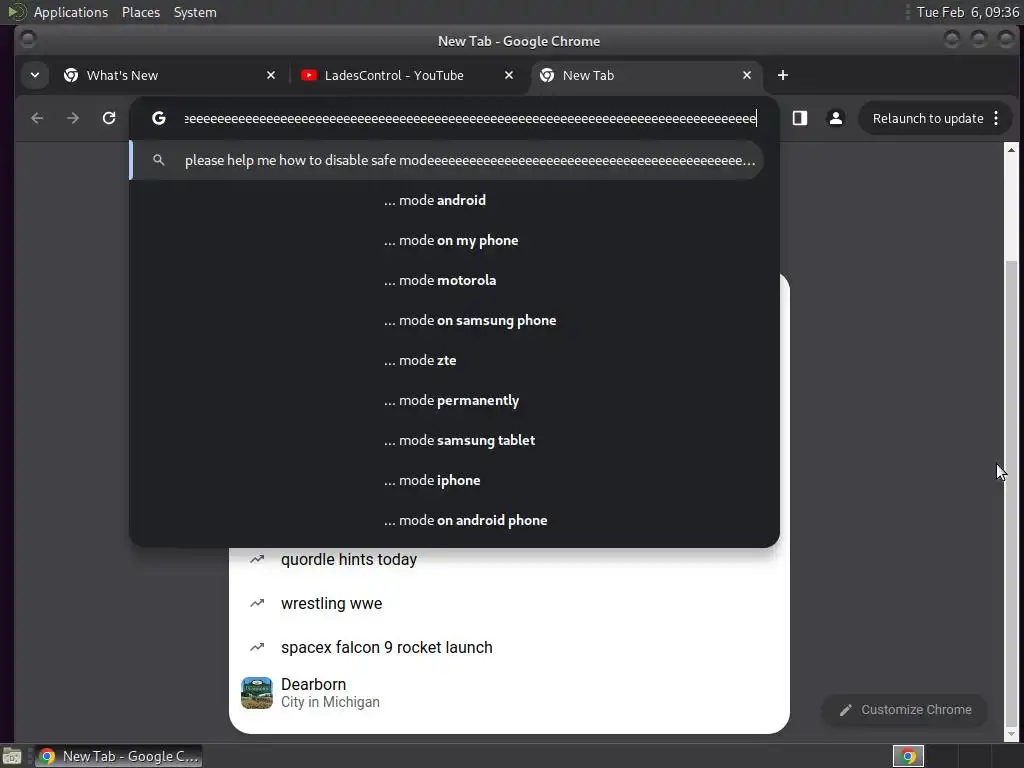
Task: Click the show desktop icon in bottom panel
Action: (12, 756)
